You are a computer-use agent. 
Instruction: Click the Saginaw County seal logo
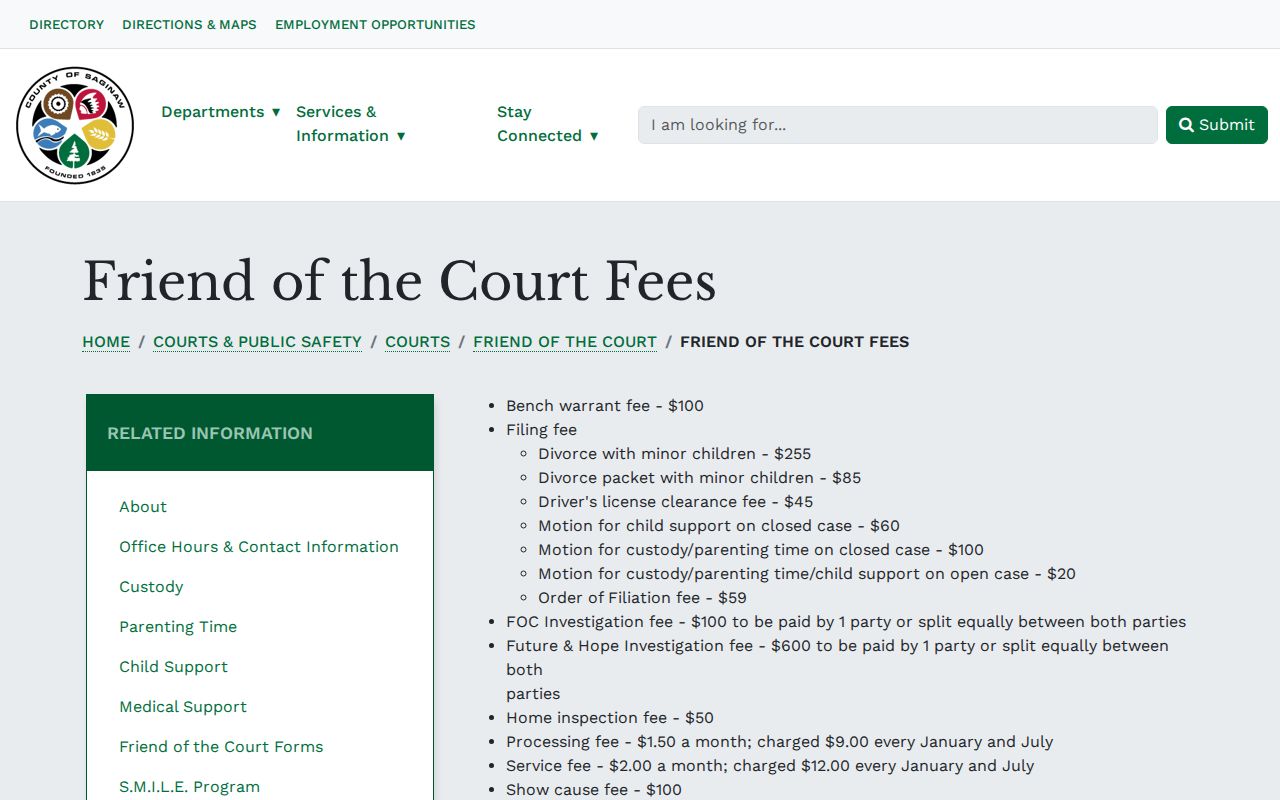click(75, 126)
